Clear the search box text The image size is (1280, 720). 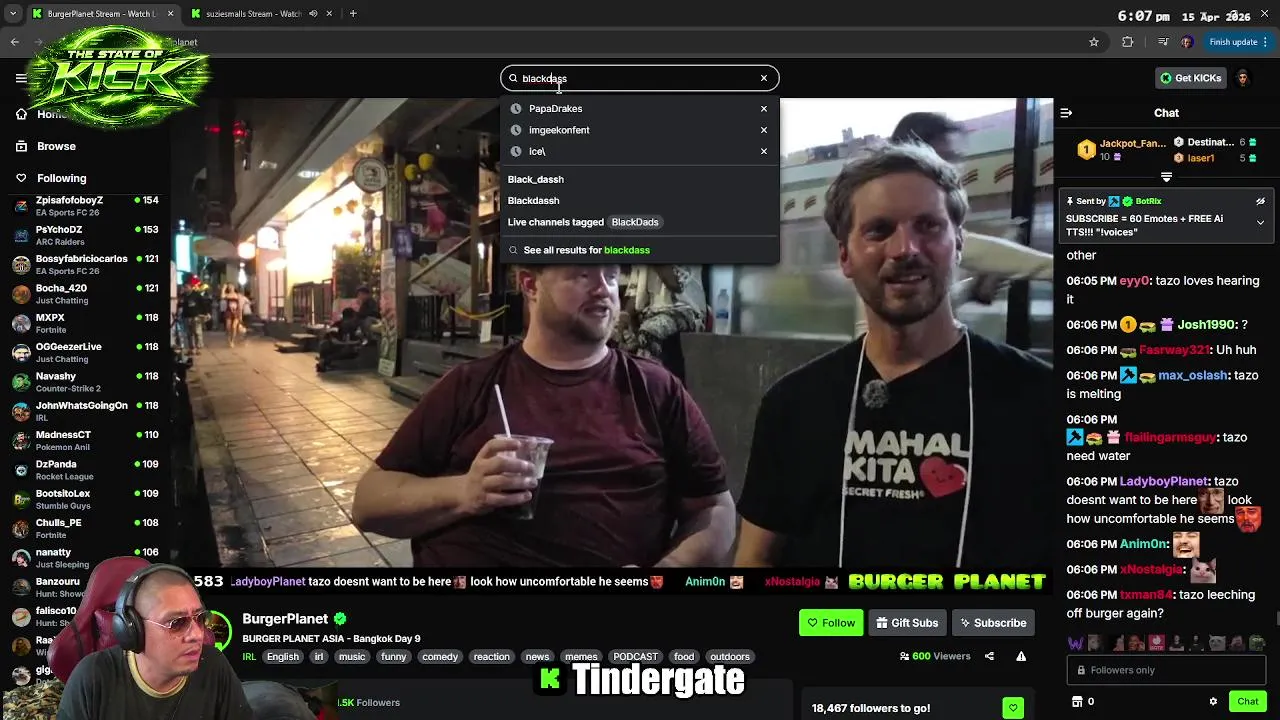[764, 78]
